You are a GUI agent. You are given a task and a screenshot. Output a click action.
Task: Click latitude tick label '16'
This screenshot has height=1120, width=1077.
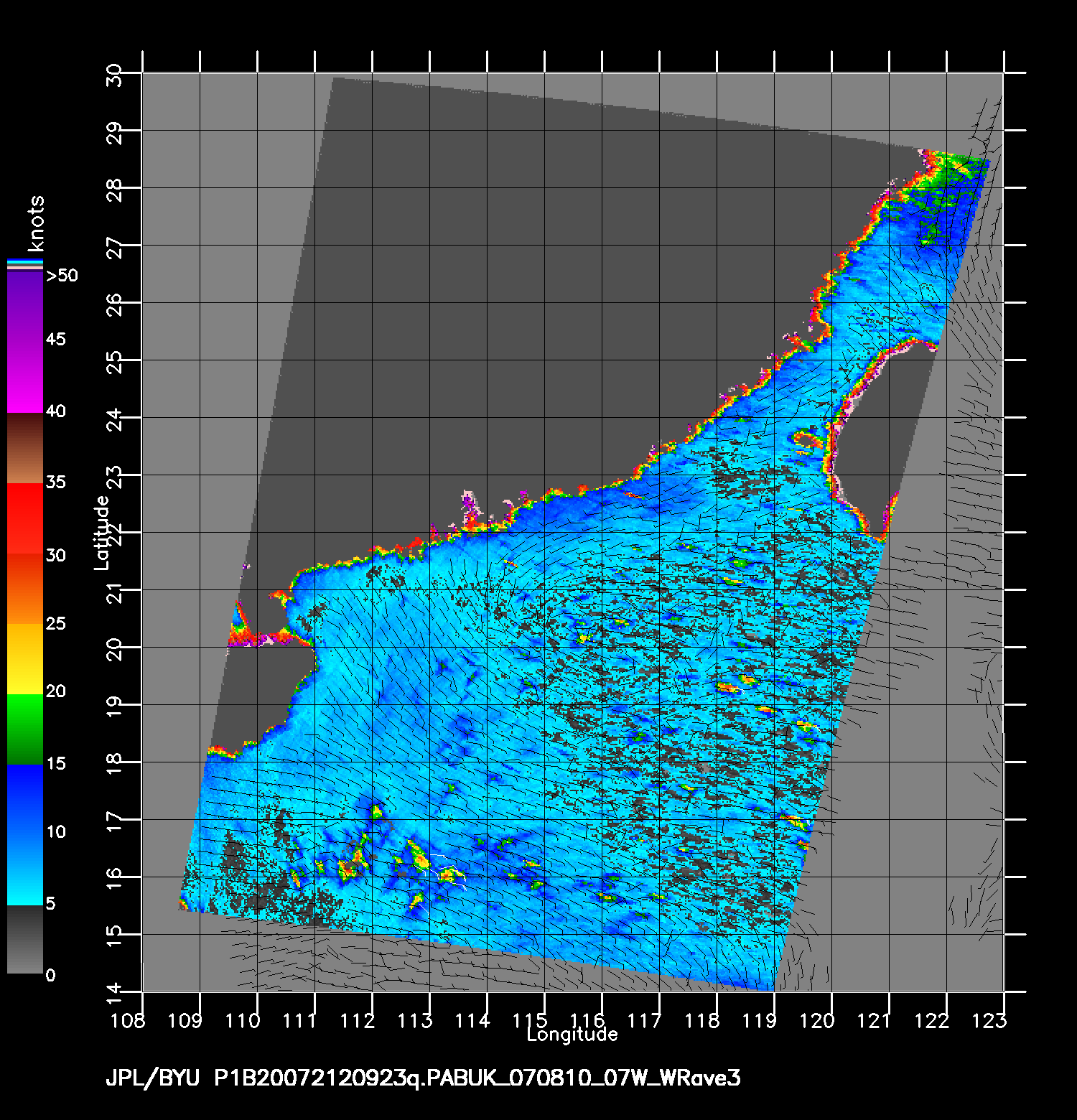[x=115, y=877]
